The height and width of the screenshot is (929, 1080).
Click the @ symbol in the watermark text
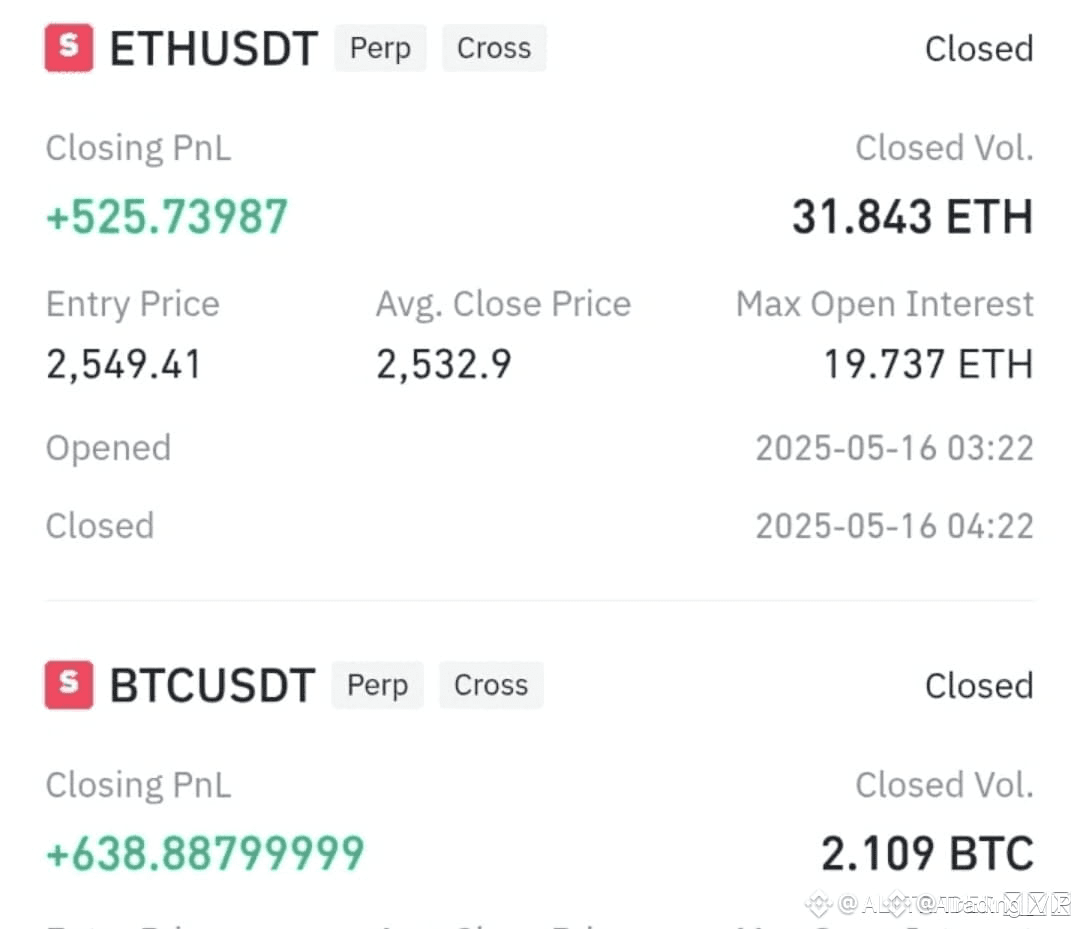coord(847,903)
